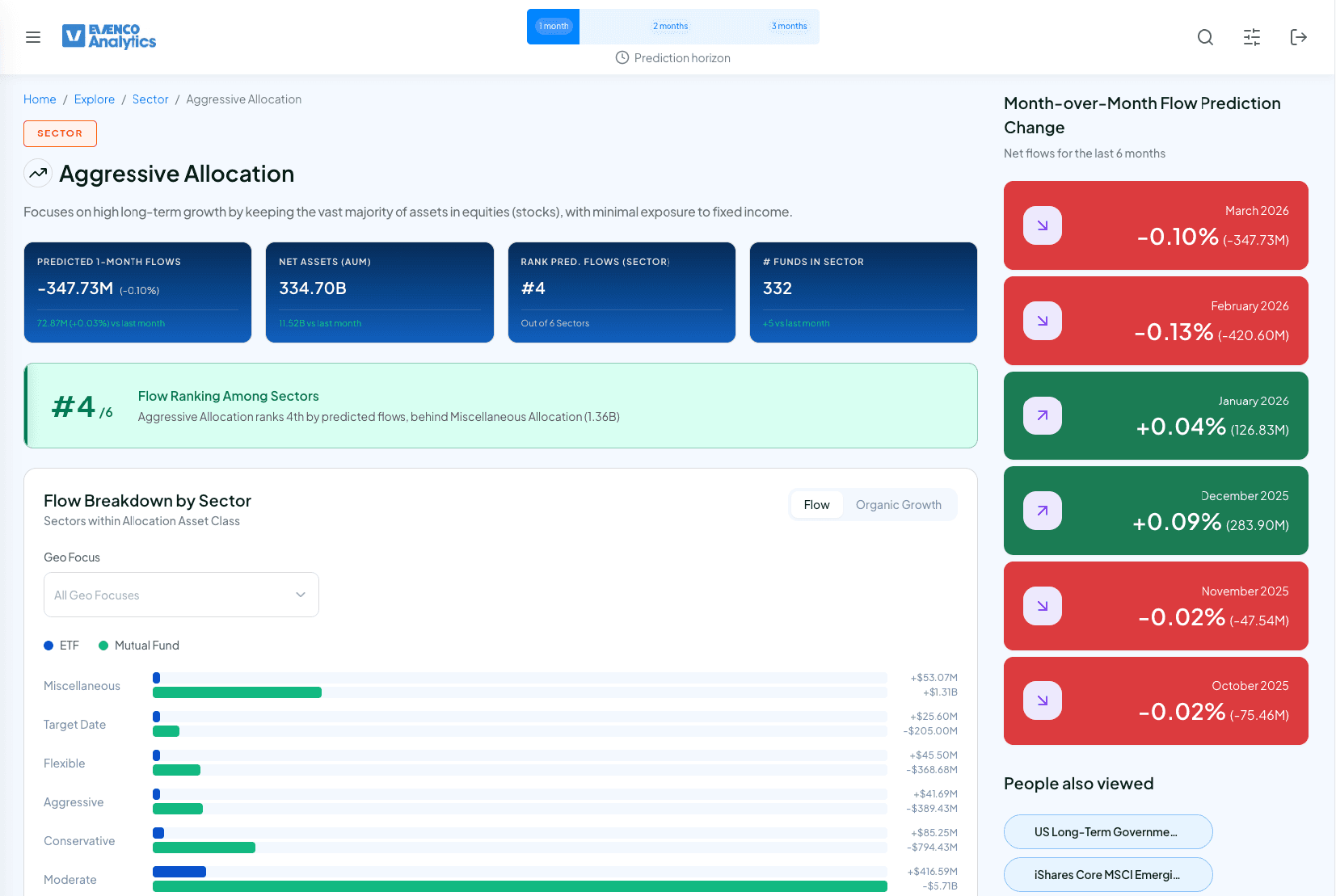
Task: Select the Flow tab
Action: coord(816,505)
